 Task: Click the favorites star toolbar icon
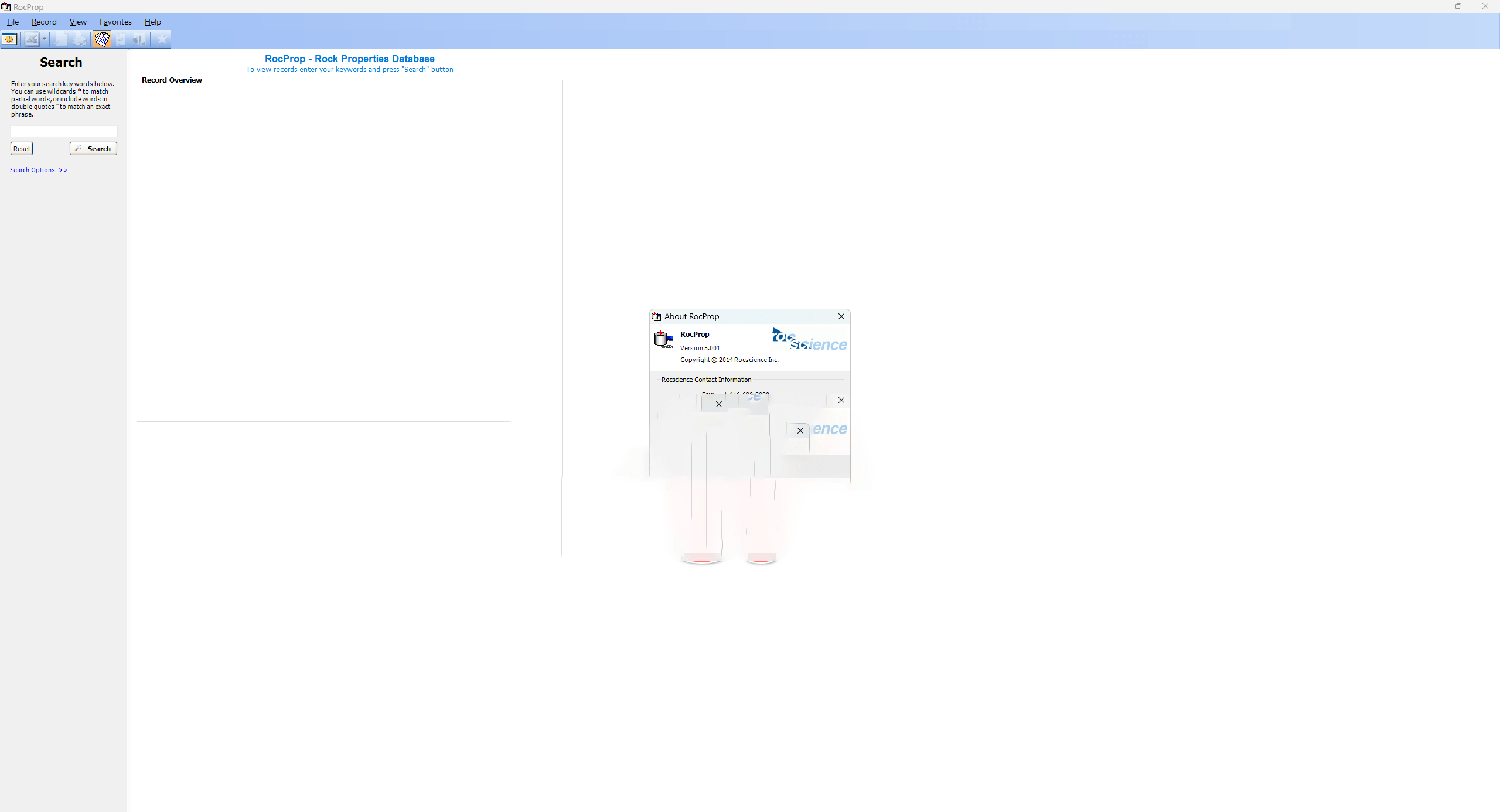(x=162, y=39)
